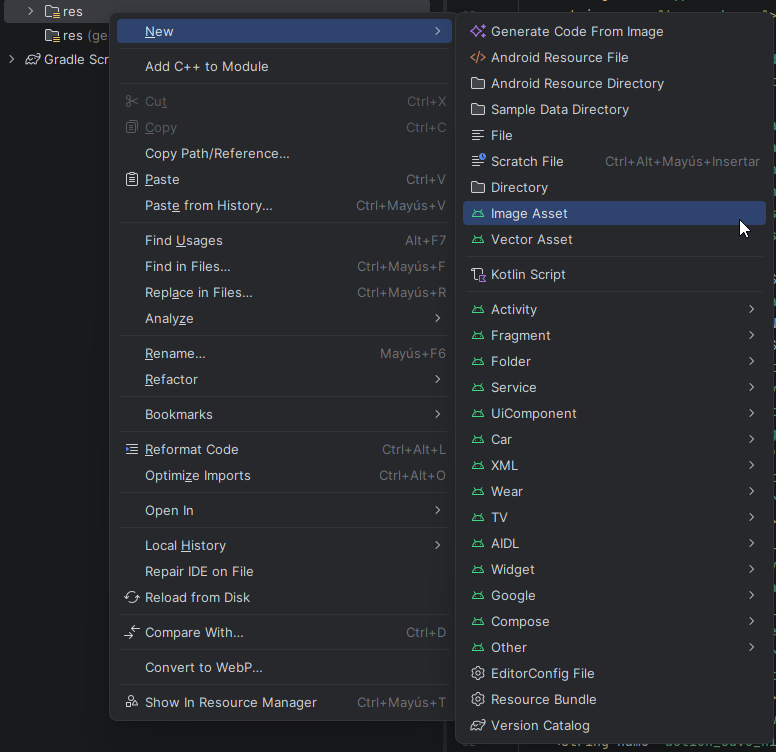Viewport: 776px width, 752px height.
Task: Click the Resource Bundle gear icon
Action: 478,699
